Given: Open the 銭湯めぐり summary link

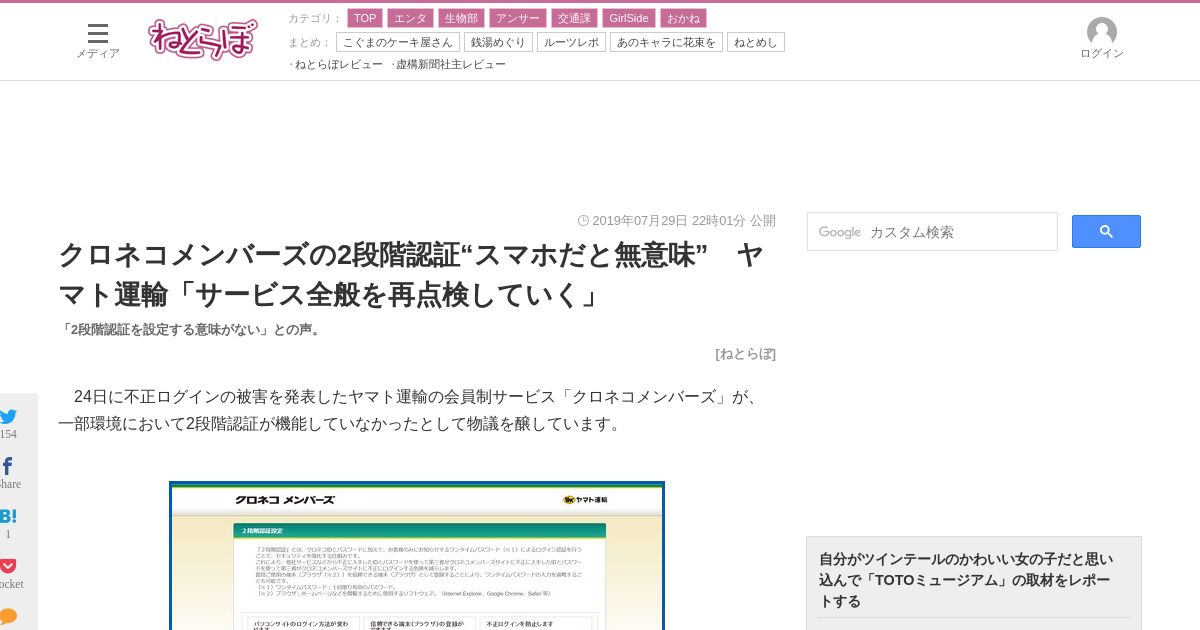Looking at the screenshot, I should tap(498, 42).
